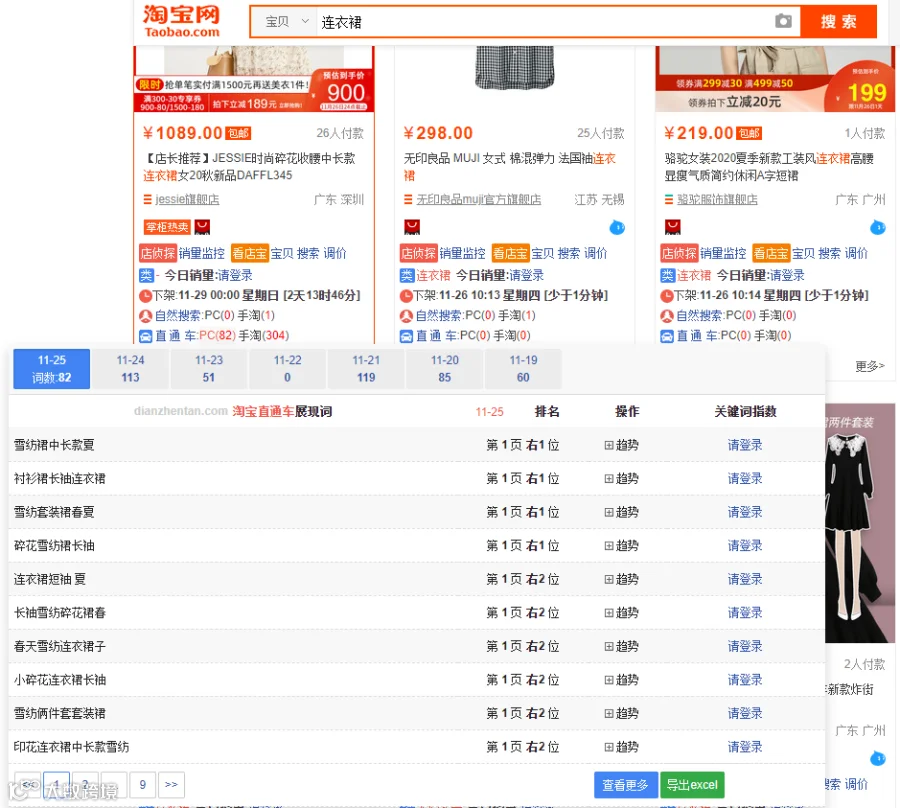Viewport: 900px width, 808px height.
Task: Switch to the 11-19 date tab
Action: tap(523, 368)
